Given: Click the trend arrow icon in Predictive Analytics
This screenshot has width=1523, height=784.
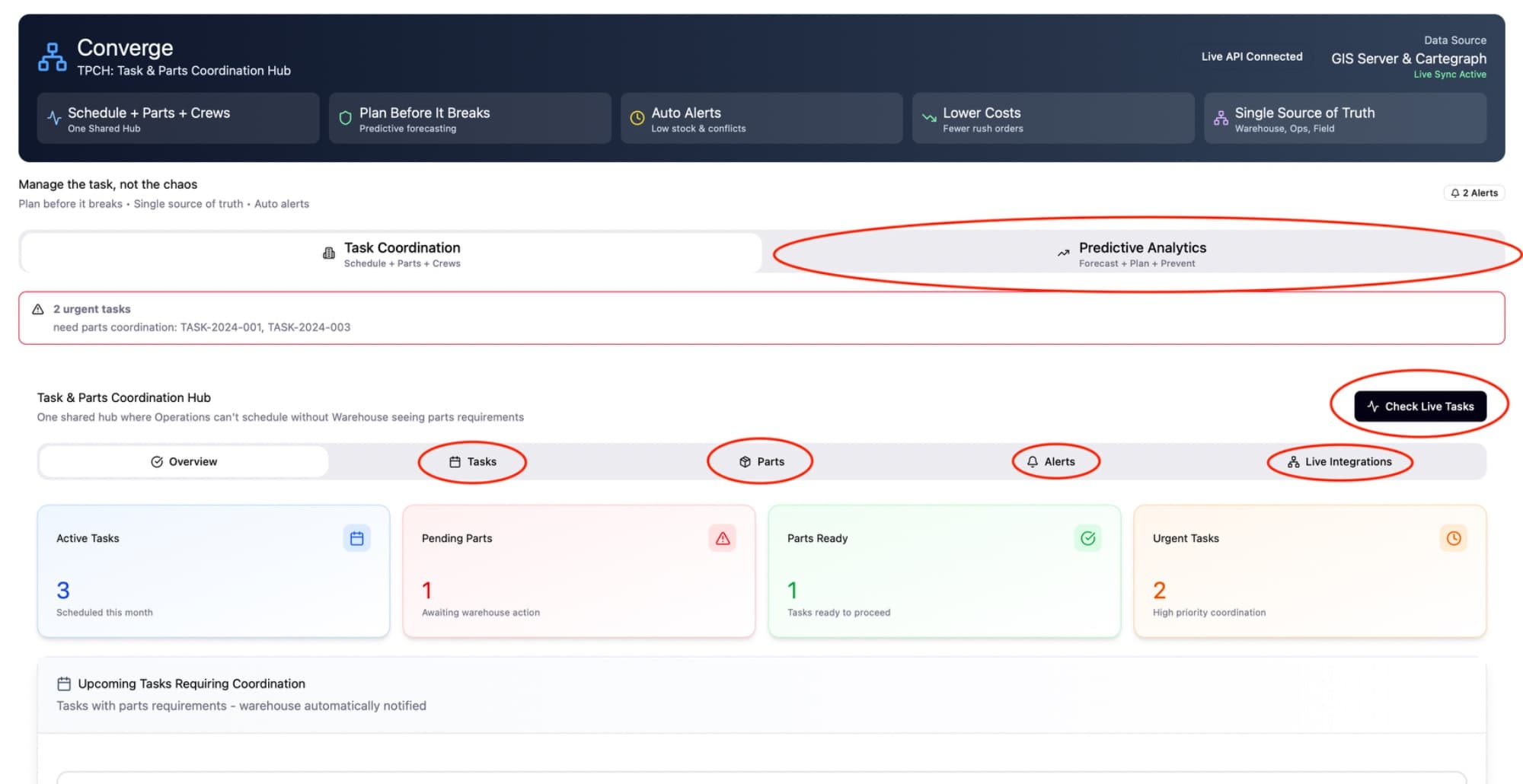Looking at the screenshot, I should (x=1063, y=253).
